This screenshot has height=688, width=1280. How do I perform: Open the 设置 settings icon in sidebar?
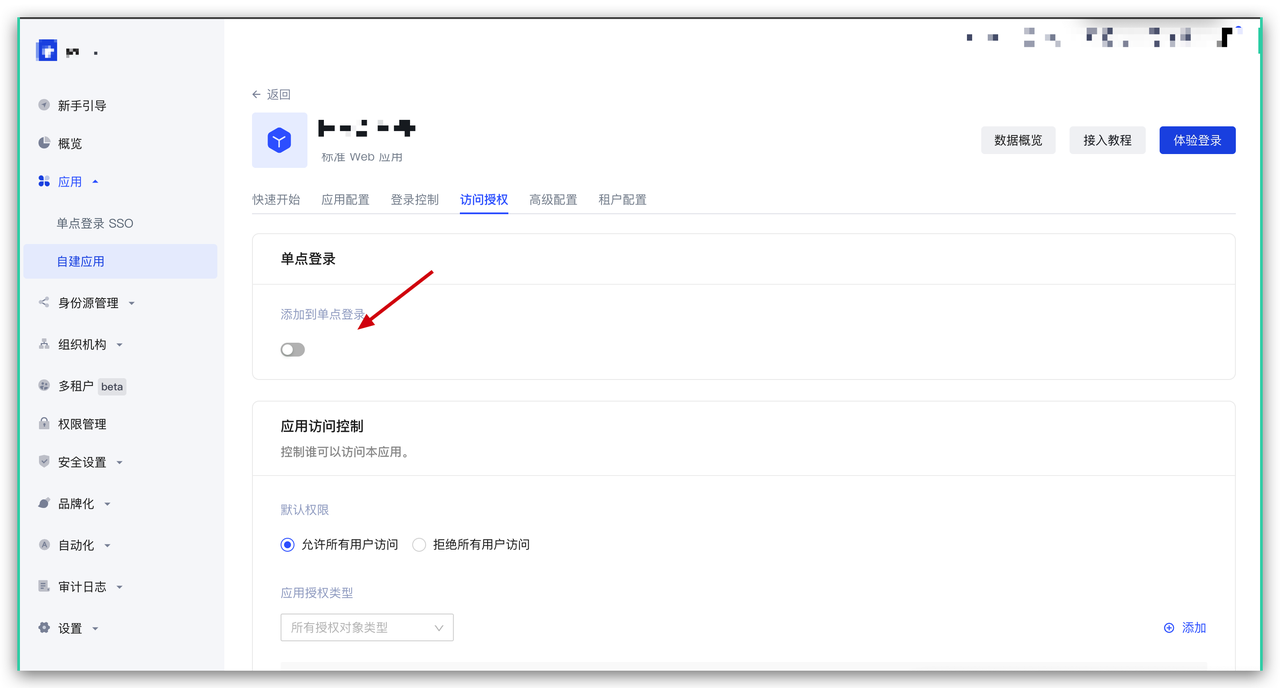pyautogui.click(x=43, y=628)
